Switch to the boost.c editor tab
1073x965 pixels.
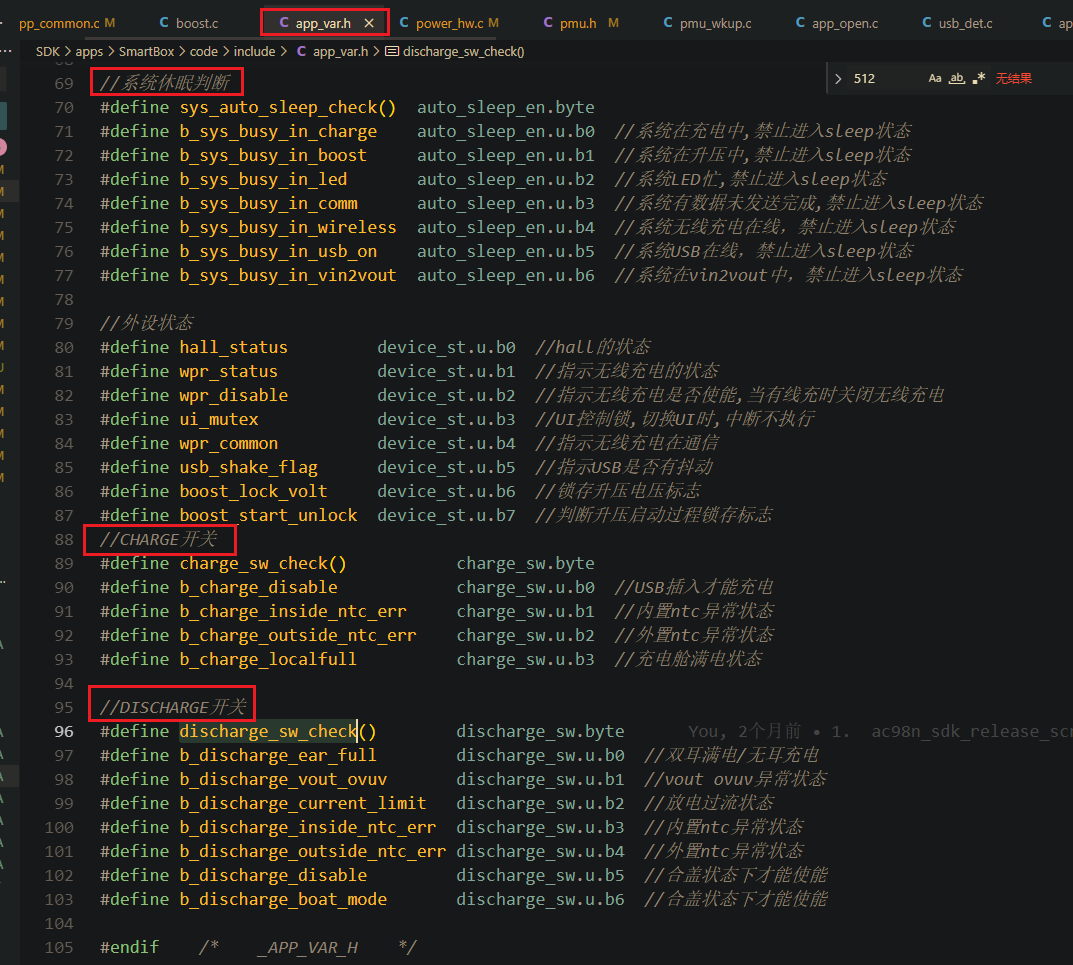(189, 23)
